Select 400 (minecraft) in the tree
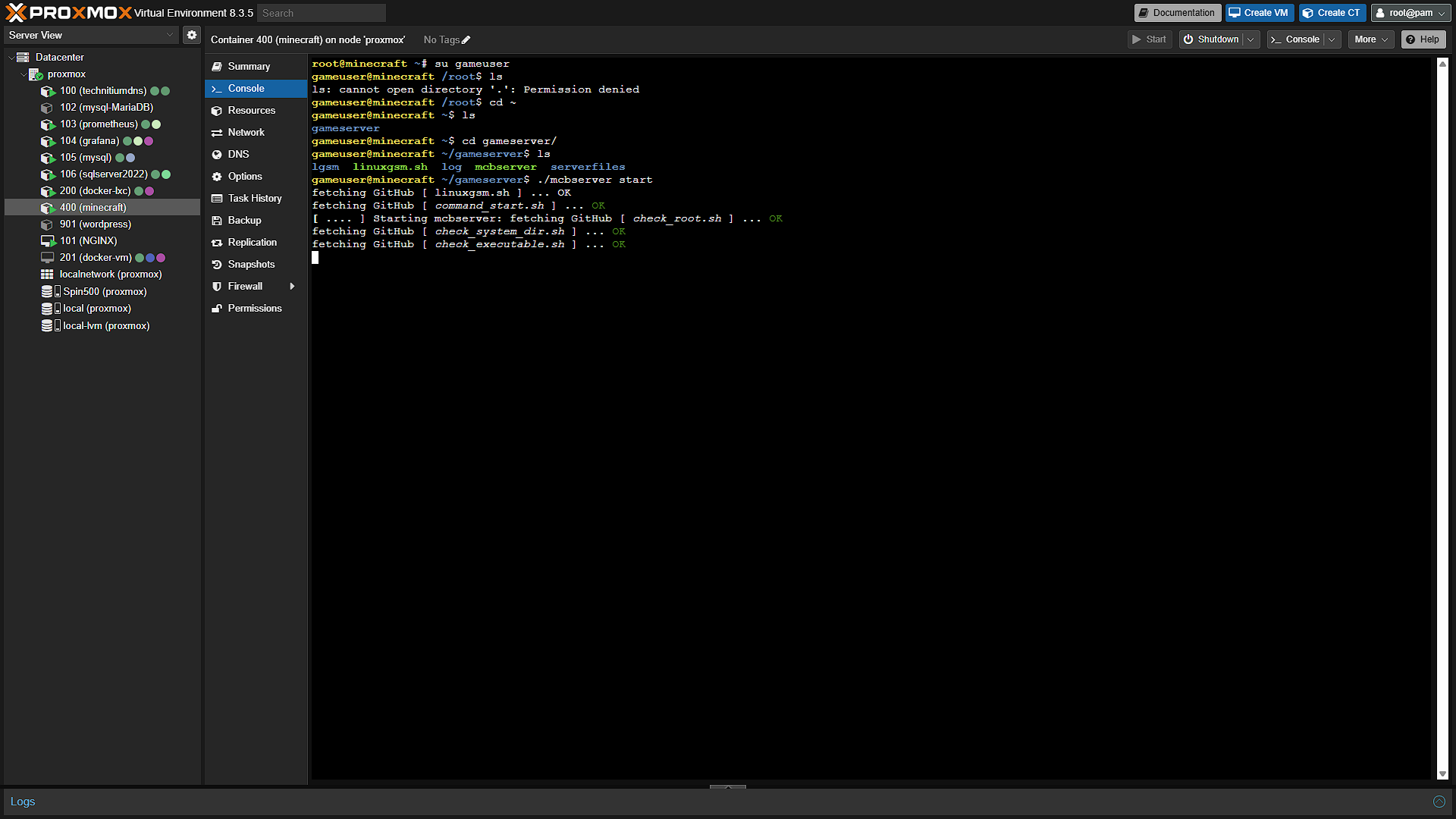Viewport: 1456px width, 819px height. coord(102,208)
